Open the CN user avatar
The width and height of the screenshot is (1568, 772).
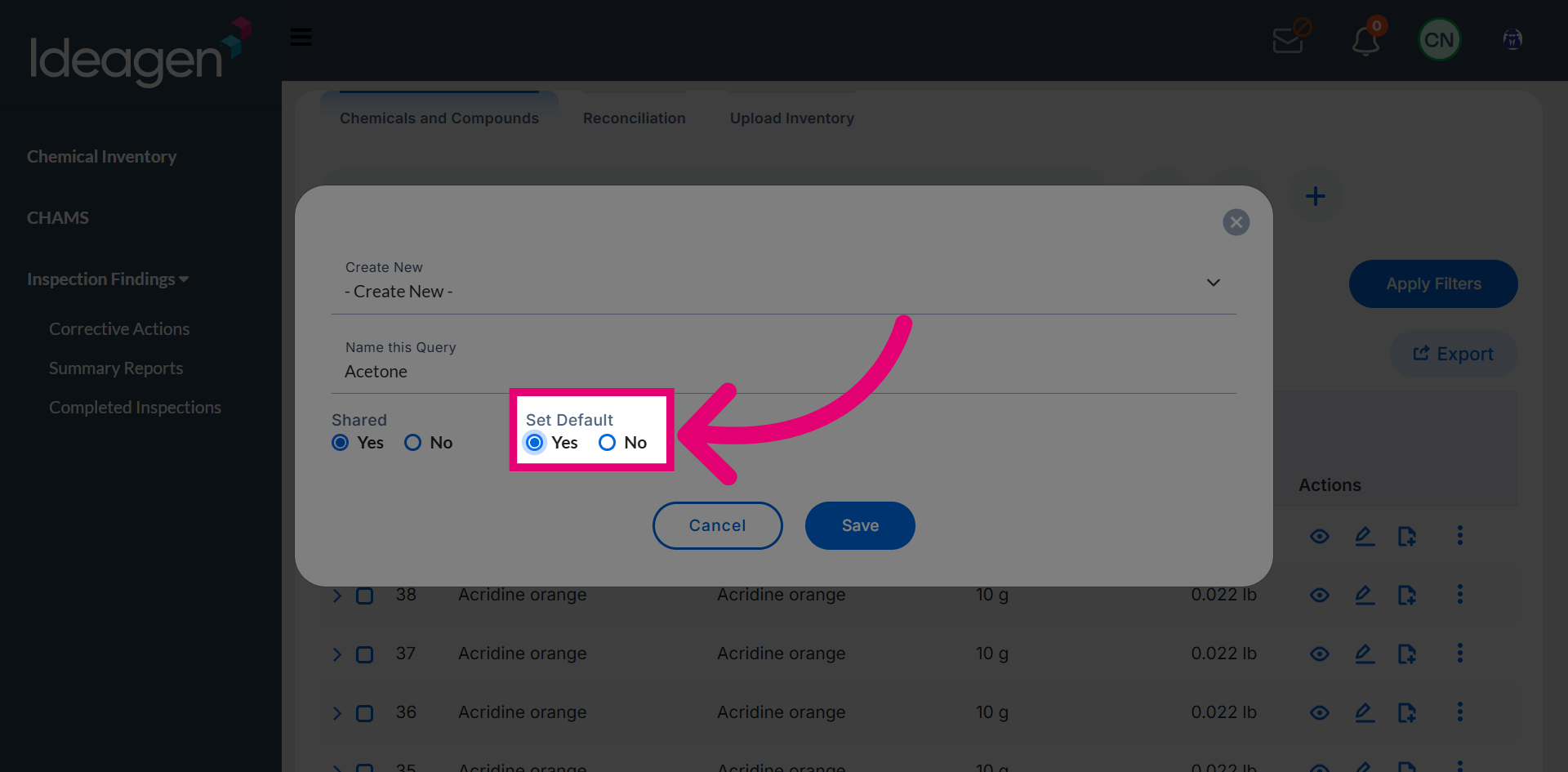coord(1439,39)
